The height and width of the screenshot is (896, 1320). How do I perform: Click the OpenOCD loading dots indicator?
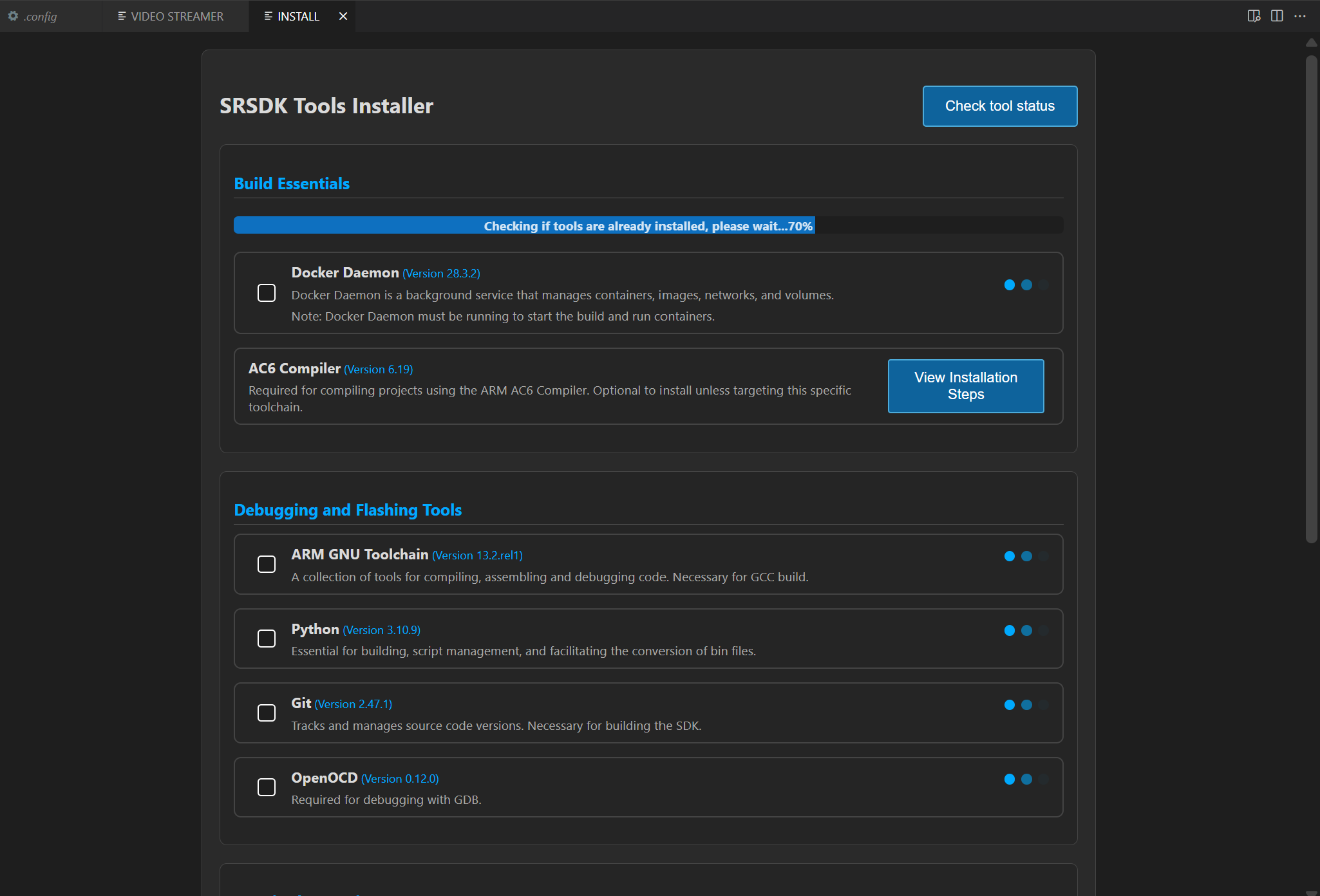pos(1026,779)
